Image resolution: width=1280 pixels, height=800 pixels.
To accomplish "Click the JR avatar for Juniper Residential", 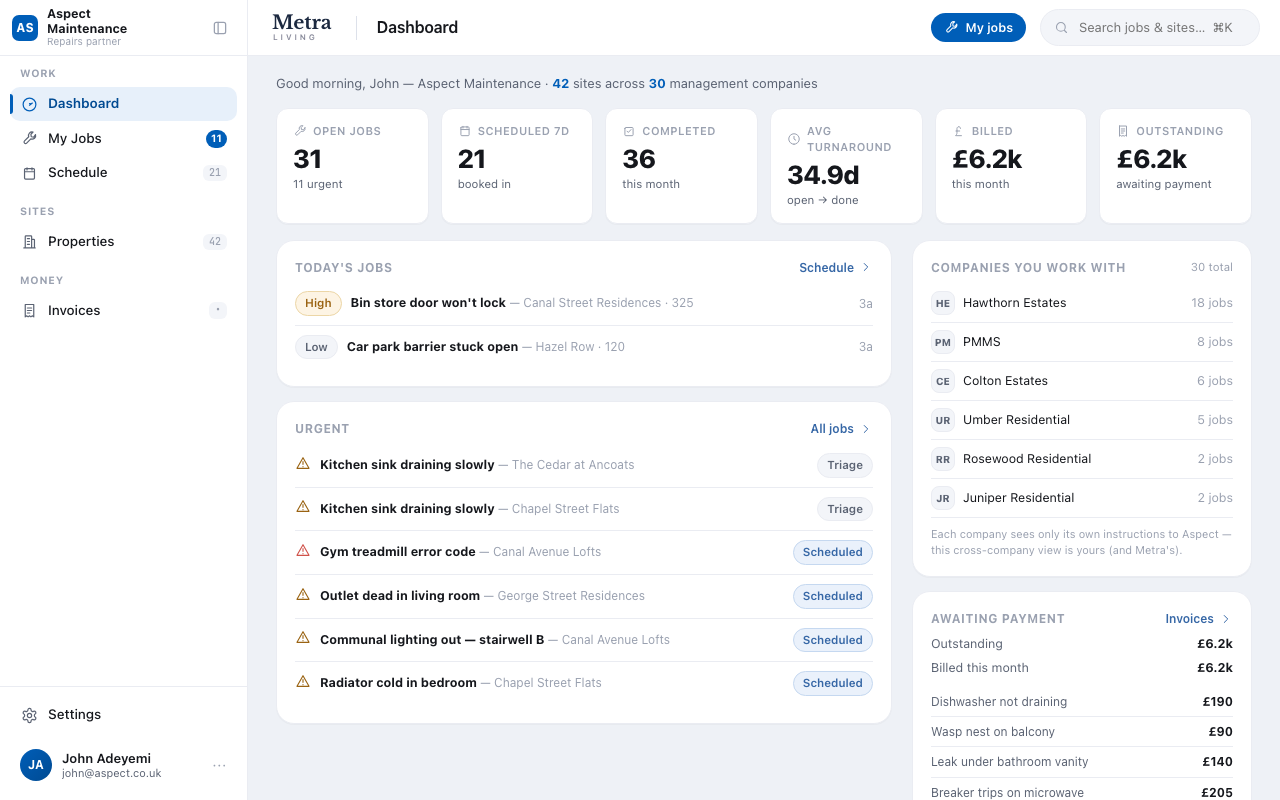I will click(943, 498).
